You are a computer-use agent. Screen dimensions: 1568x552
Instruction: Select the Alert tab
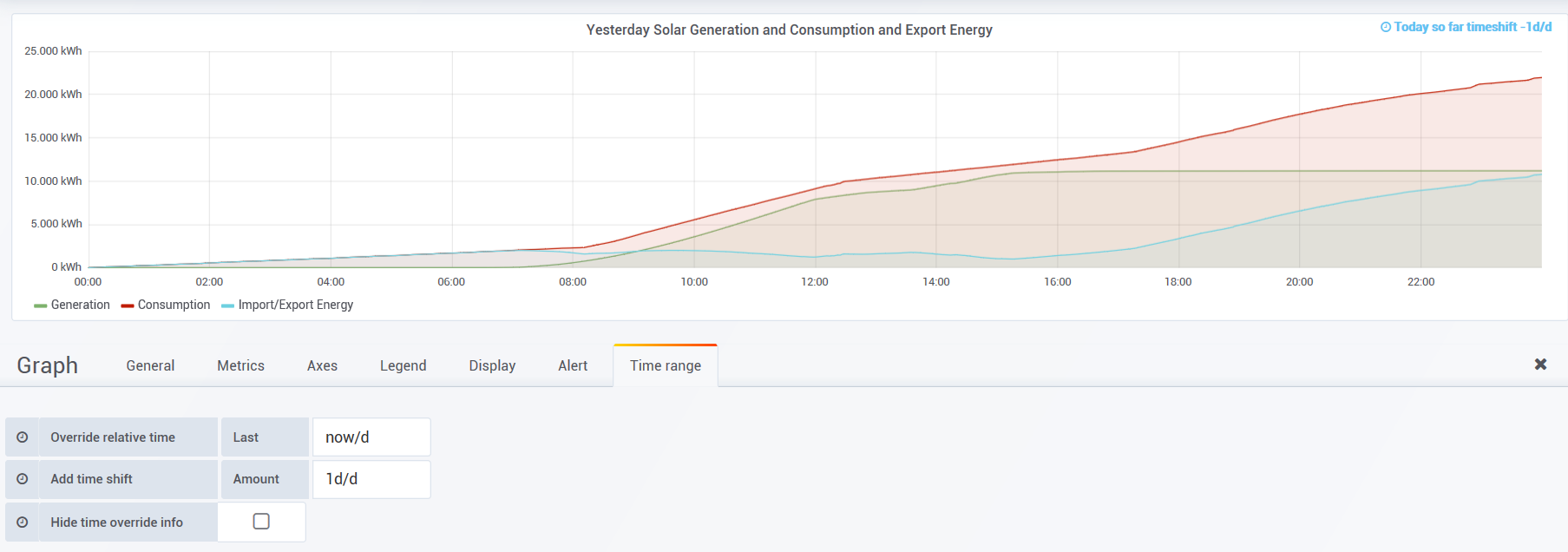tap(573, 366)
